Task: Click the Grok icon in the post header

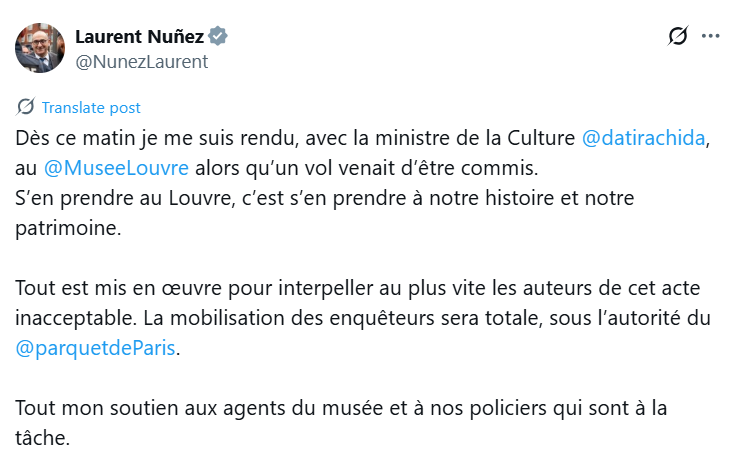Action: (x=678, y=37)
